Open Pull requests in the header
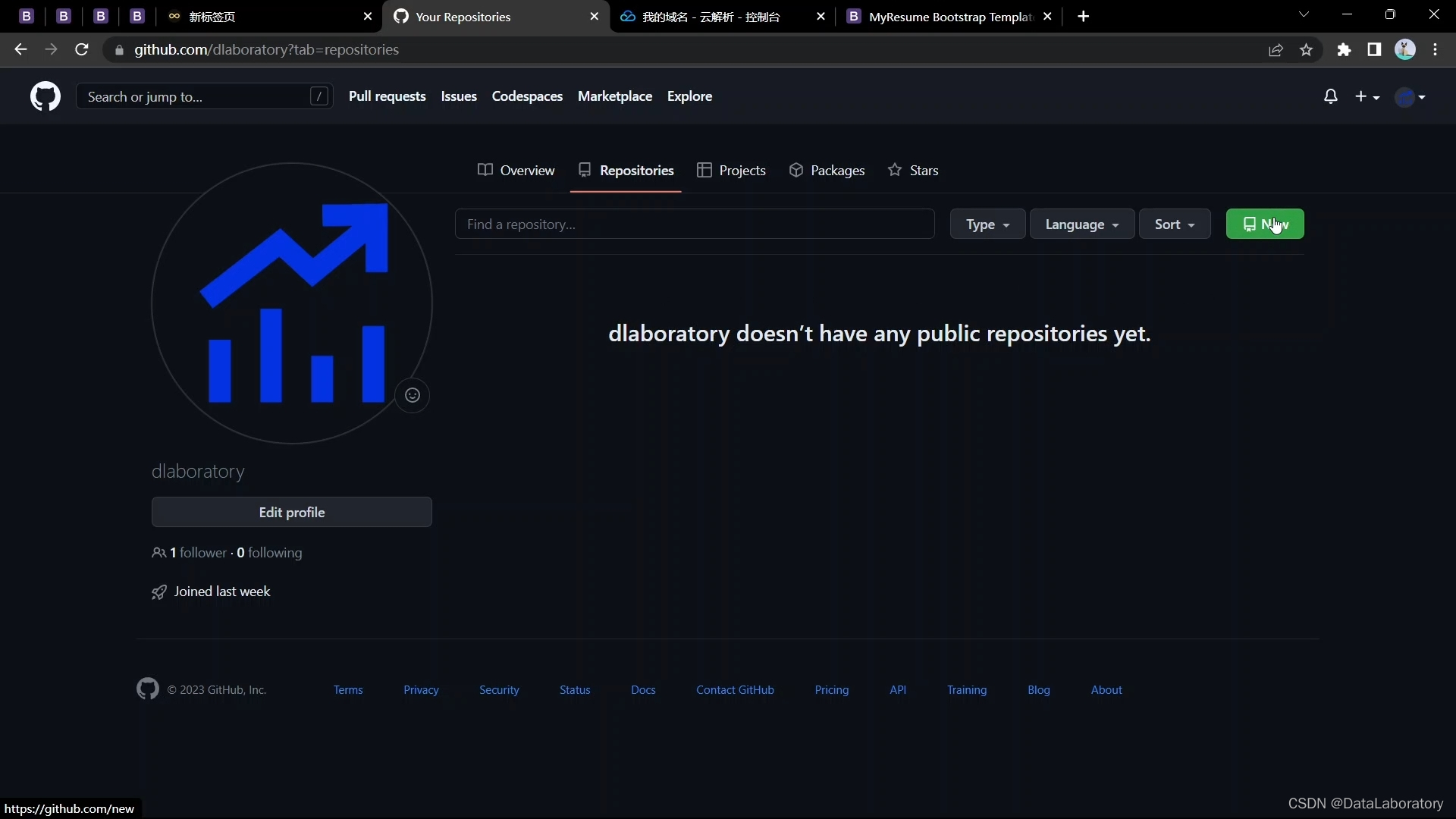Image resolution: width=1456 pixels, height=819 pixels. tap(388, 96)
